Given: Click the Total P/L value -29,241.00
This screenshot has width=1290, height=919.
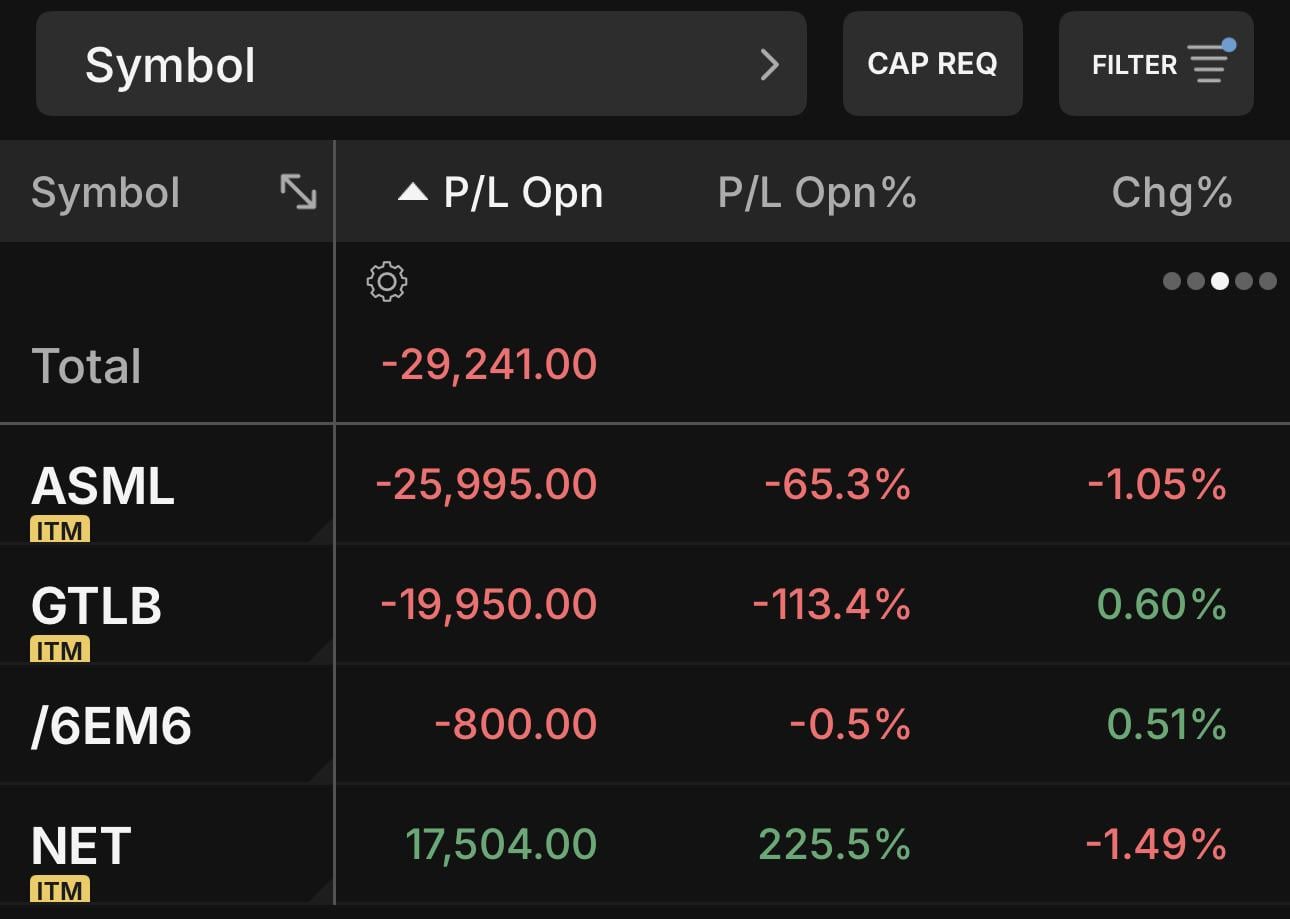Looking at the screenshot, I should pyautogui.click(x=489, y=365).
